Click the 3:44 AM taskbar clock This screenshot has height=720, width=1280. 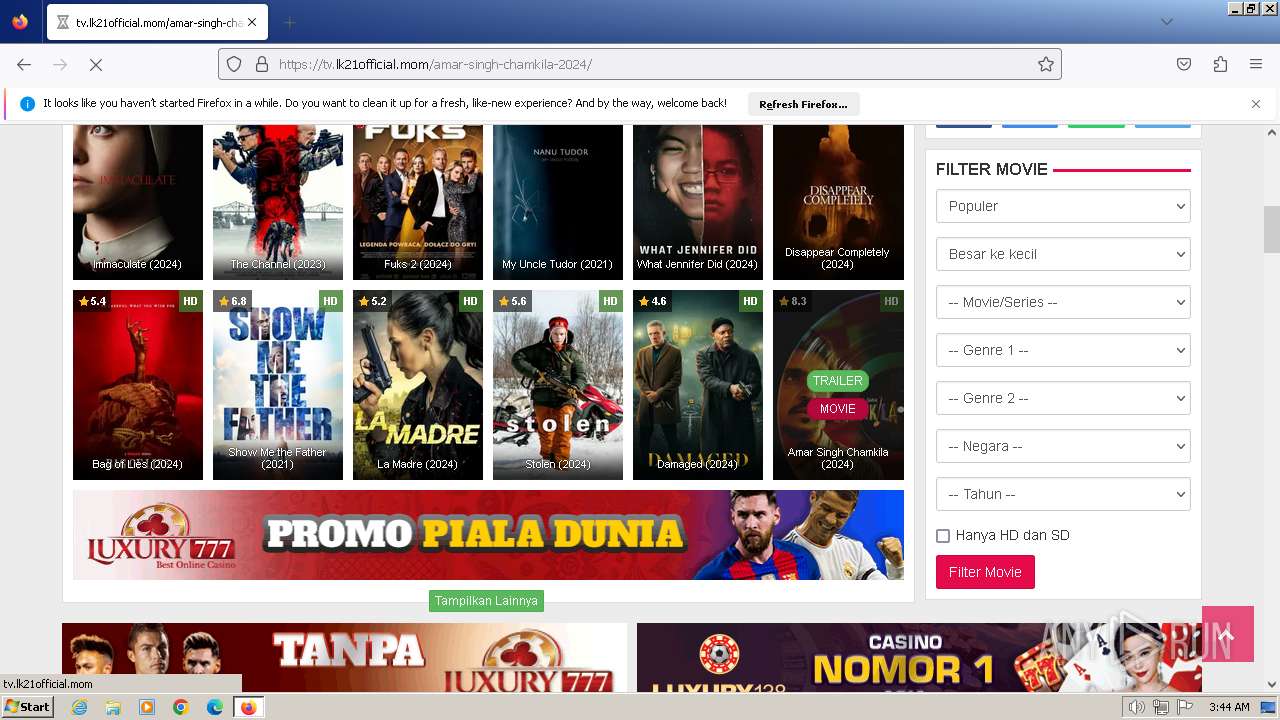click(1229, 707)
